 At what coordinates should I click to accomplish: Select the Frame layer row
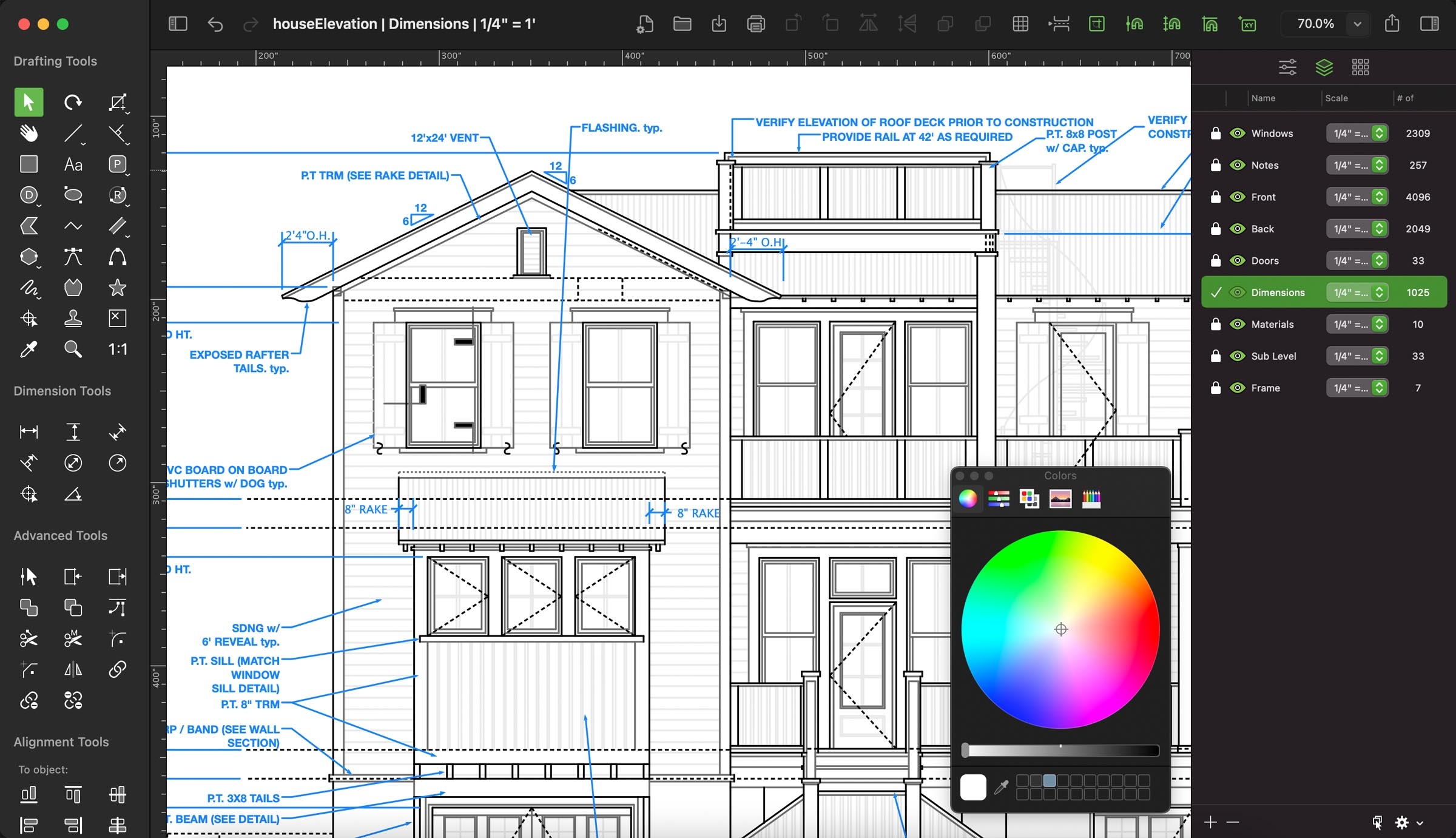point(1266,388)
